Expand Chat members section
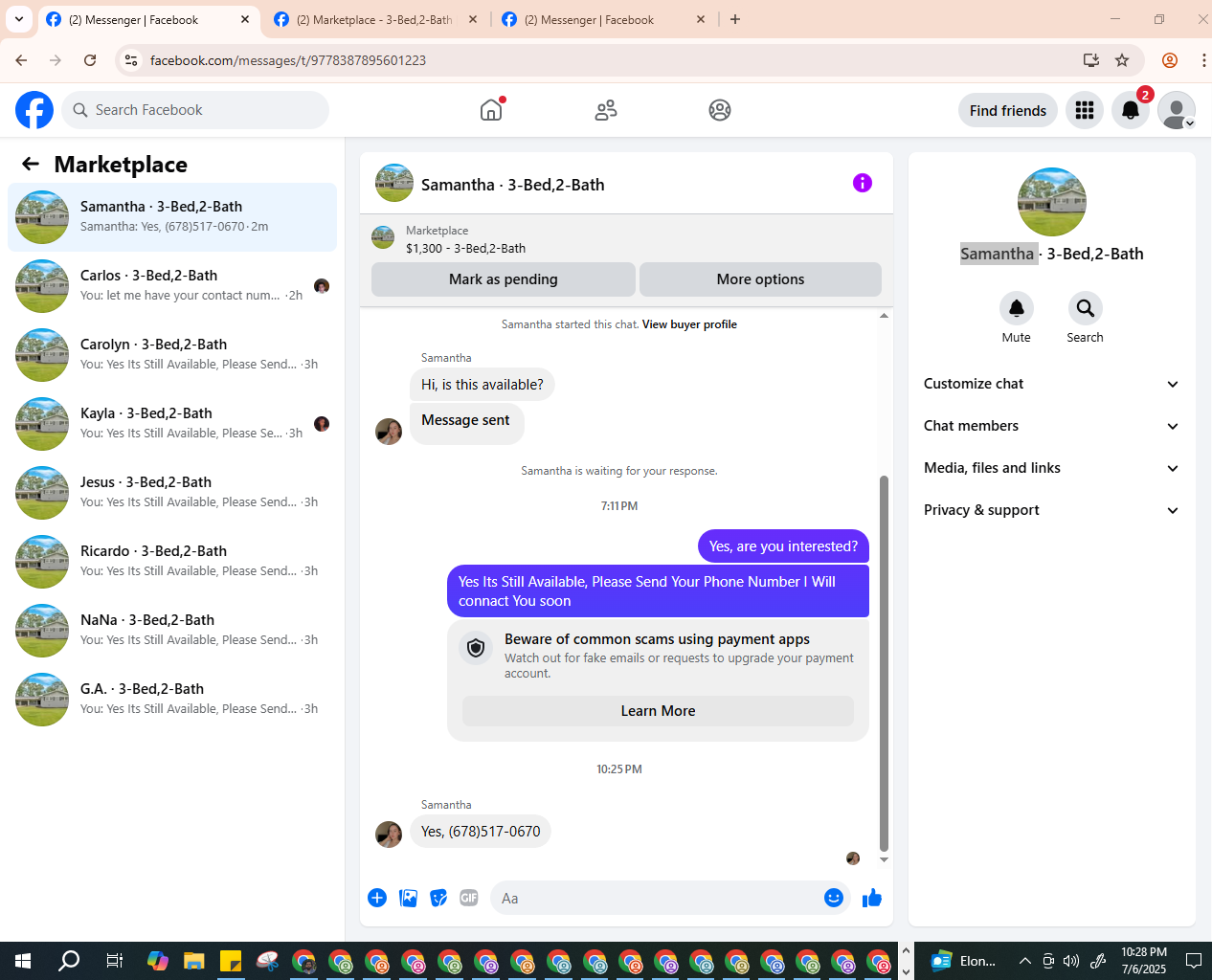Image resolution: width=1212 pixels, height=980 pixels. (x=1051, y=426)
